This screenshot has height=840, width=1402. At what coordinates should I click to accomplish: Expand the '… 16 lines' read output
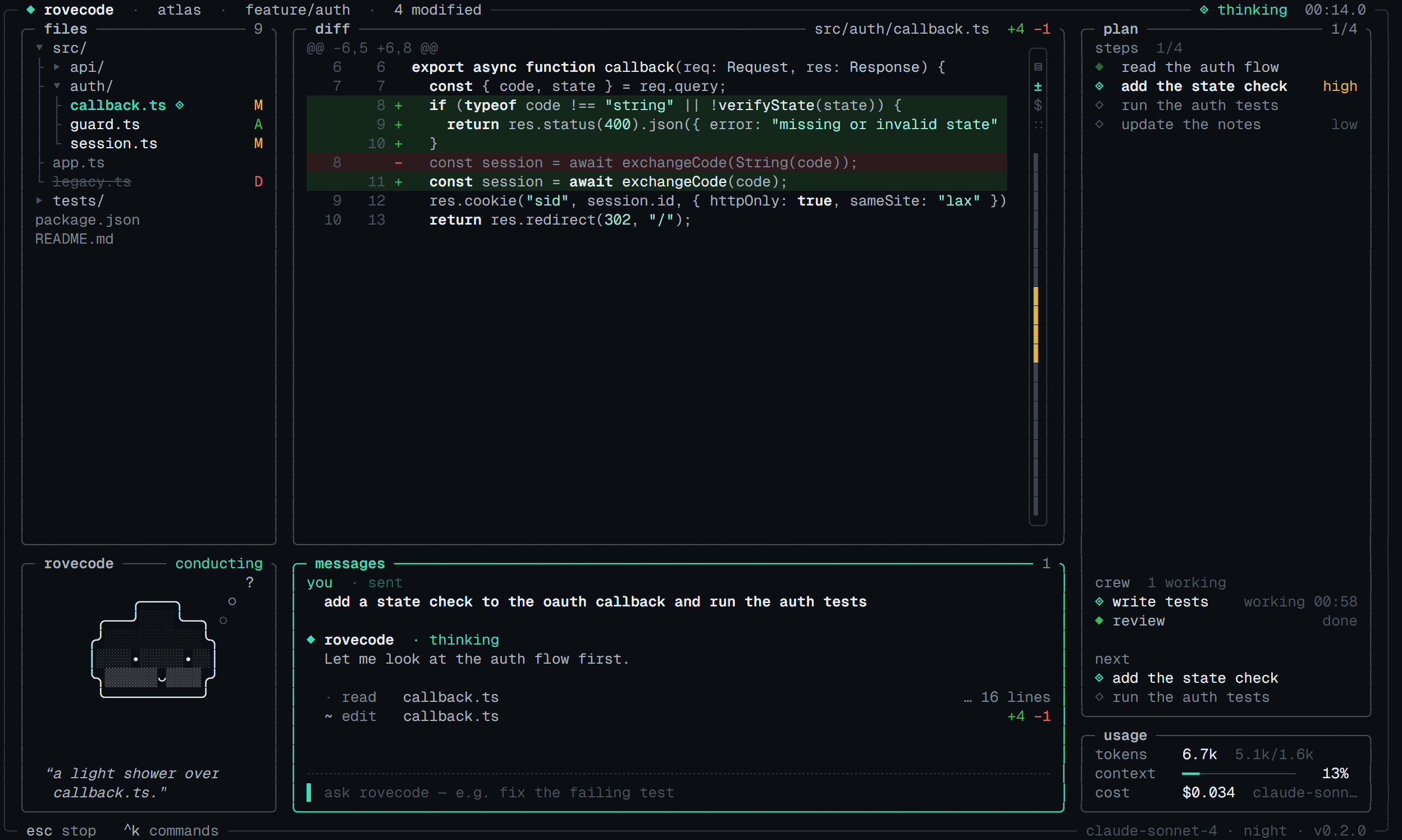[x=1006, y=697]
